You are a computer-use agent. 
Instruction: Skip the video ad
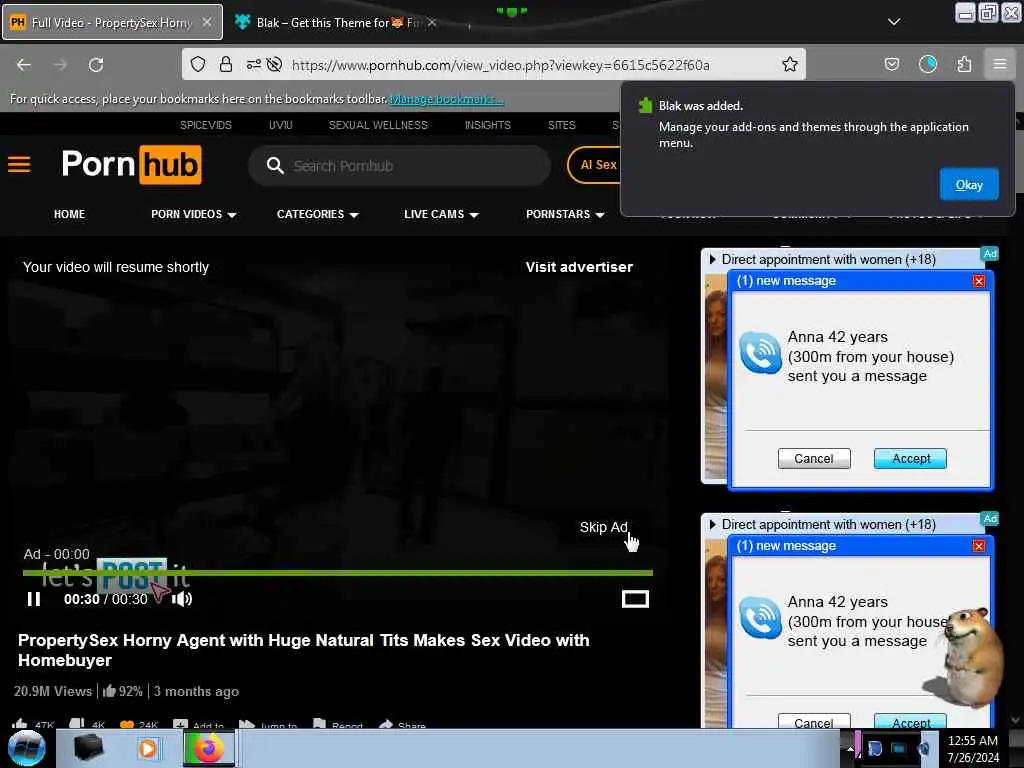603,527
